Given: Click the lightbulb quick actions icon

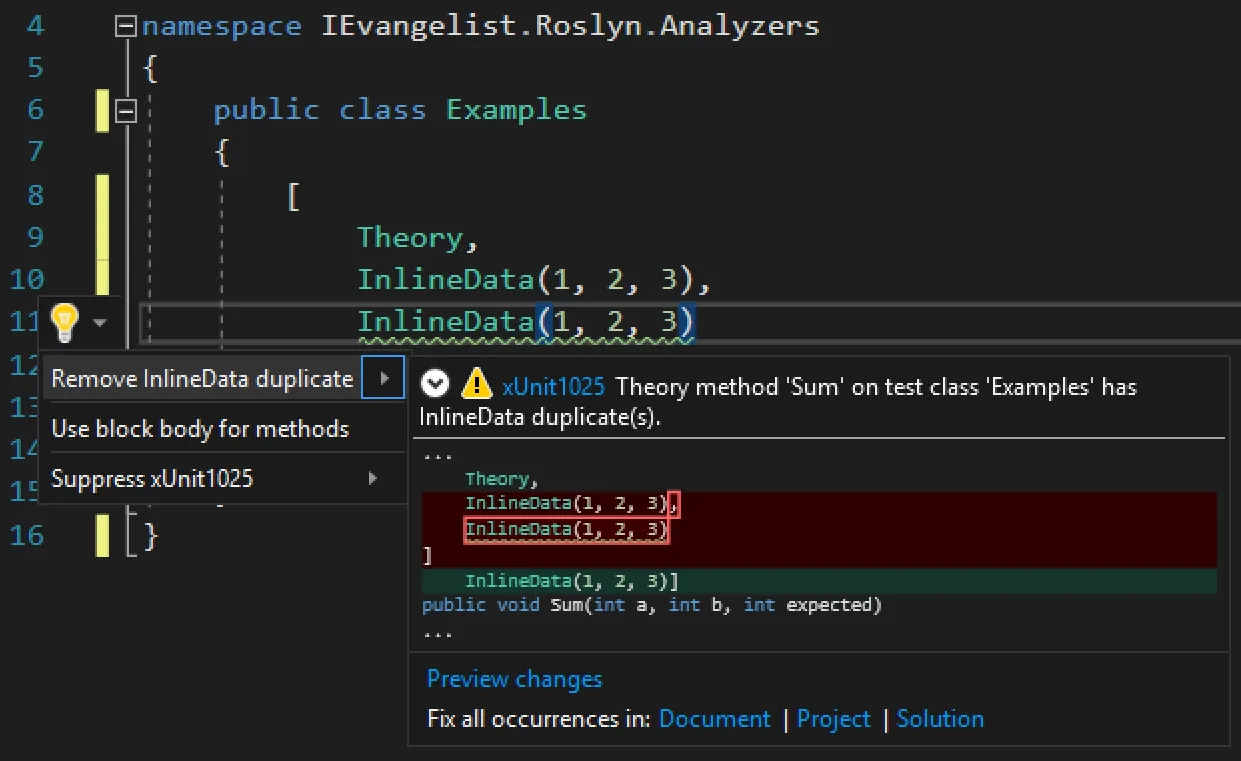Looking at the screenshot, I should (x=64, y=321).
